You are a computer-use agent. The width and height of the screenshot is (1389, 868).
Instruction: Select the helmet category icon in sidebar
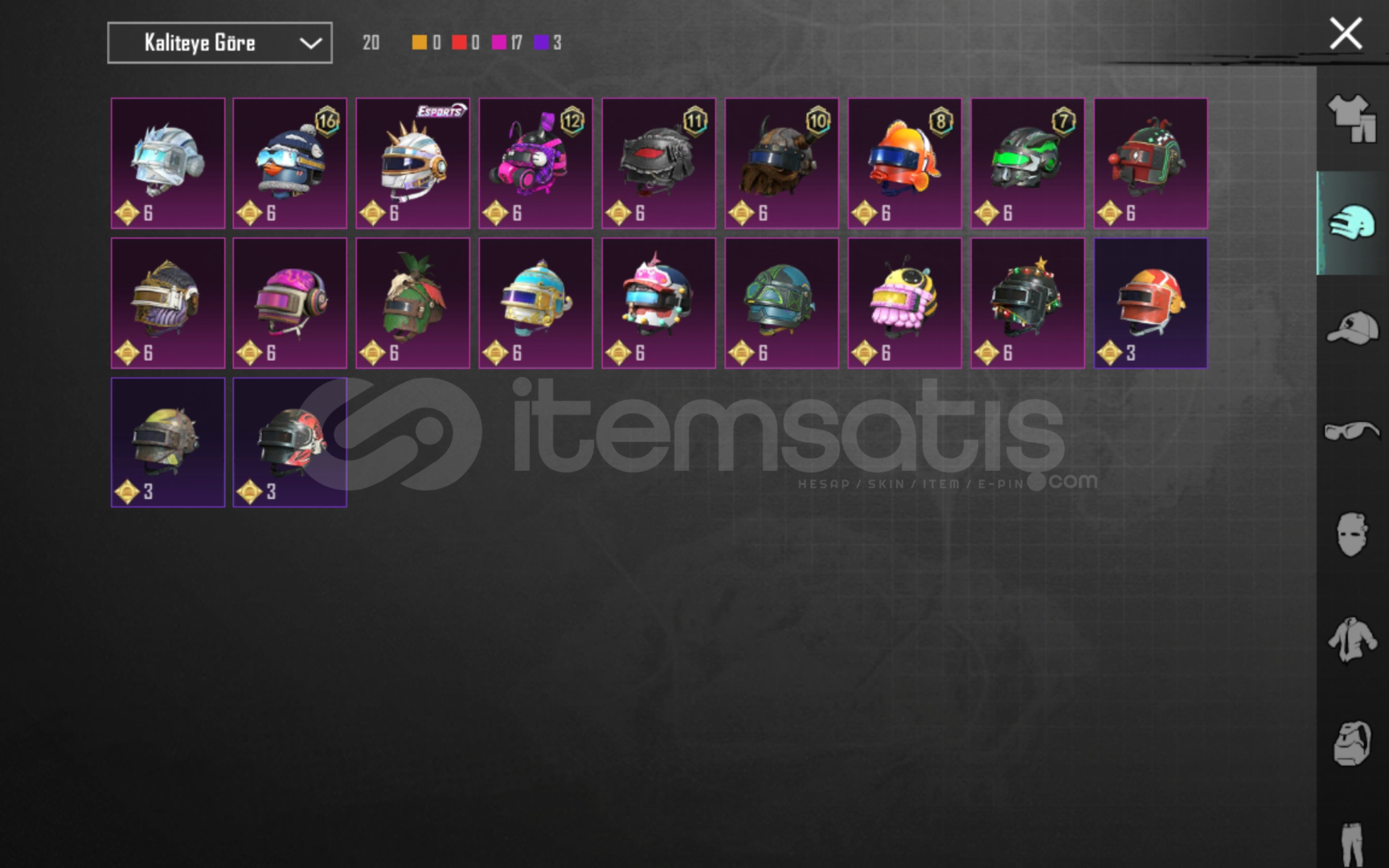pyautogui.click(x=1352, y=222)
